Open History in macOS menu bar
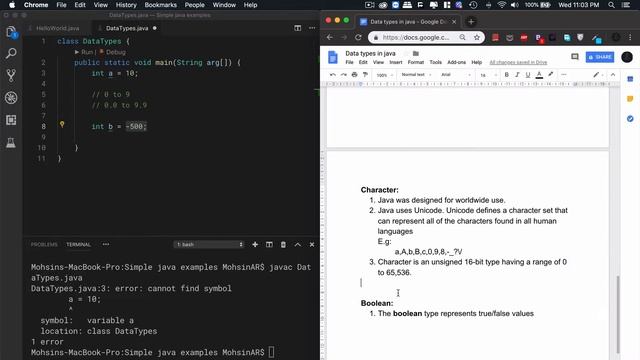The image size is (640, 360). [126, 5]
